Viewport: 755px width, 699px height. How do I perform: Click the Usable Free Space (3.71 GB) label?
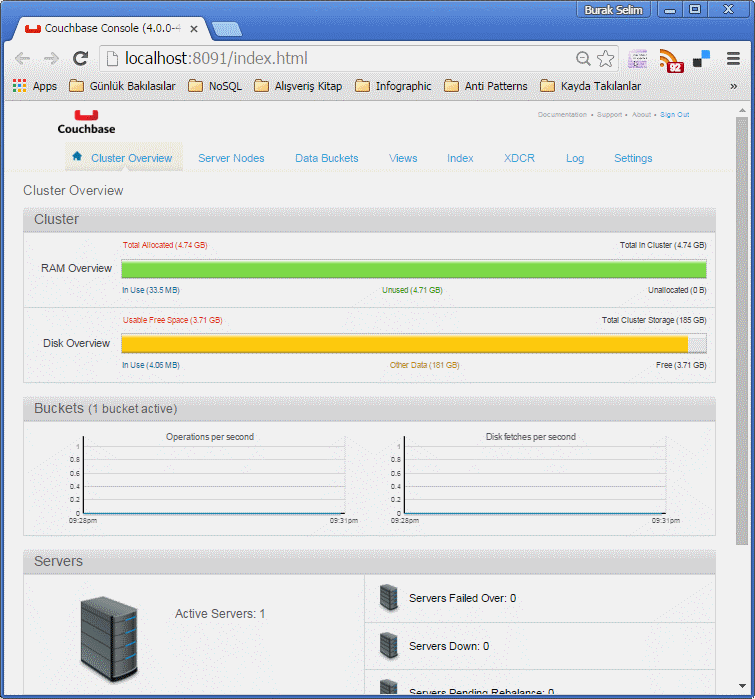click(172, 320)
